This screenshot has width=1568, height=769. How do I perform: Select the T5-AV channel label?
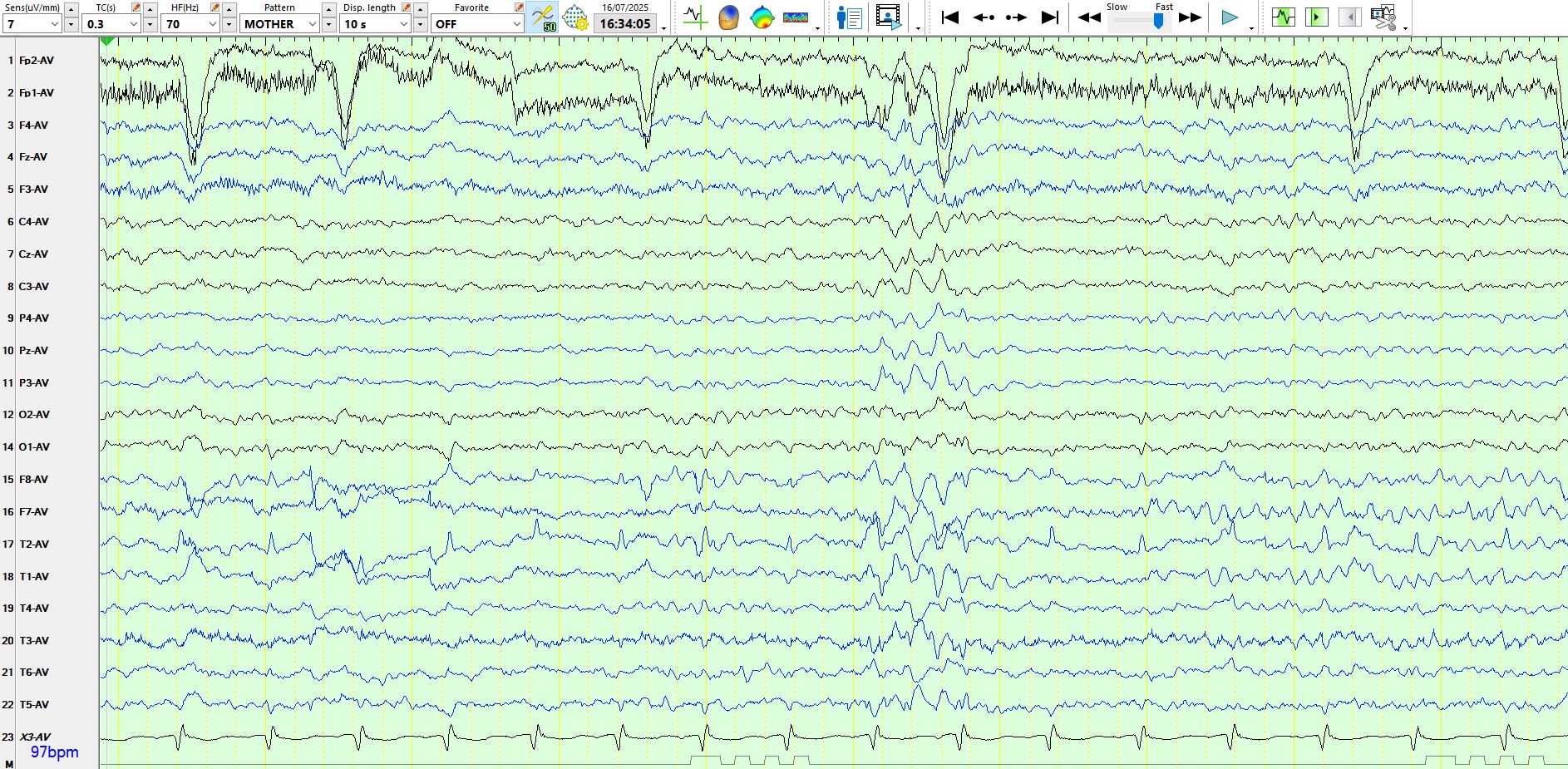pos(34,705)
